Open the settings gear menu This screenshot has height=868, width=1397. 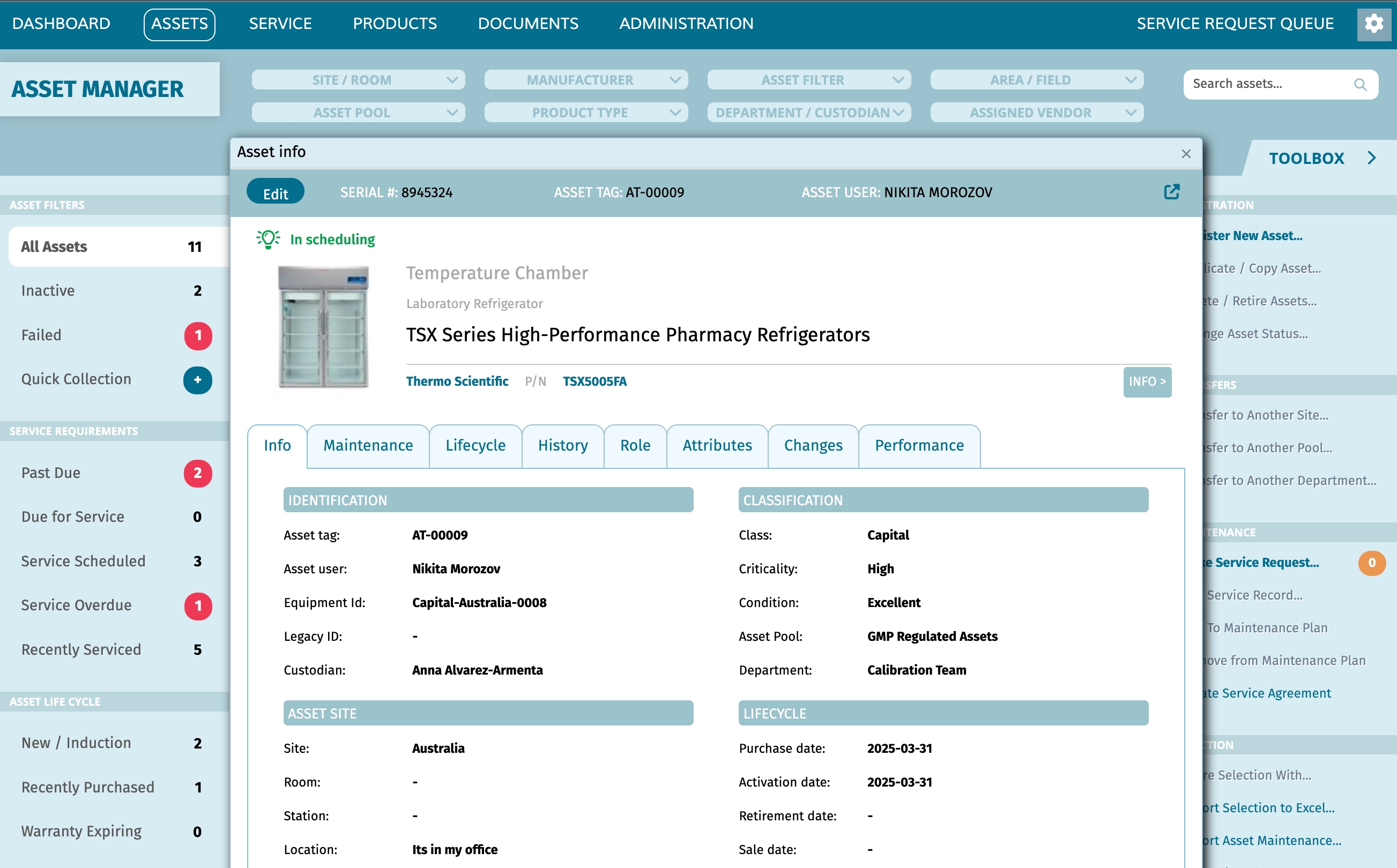pyautogui.click(x=1374, y=24)
